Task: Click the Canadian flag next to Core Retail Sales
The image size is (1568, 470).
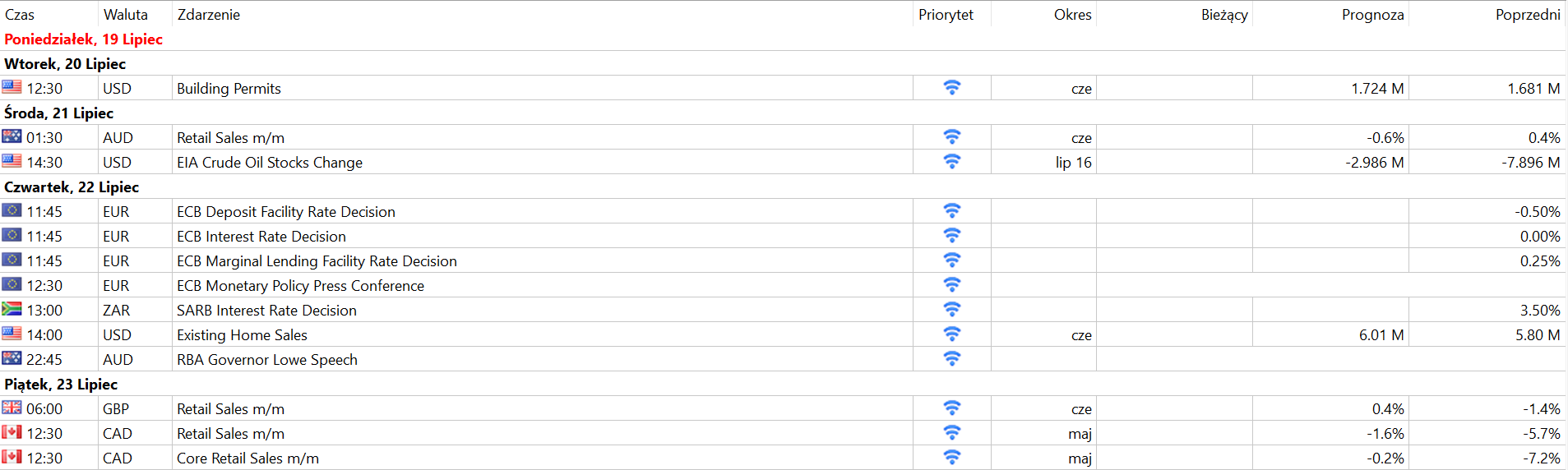Action: (12, 457)
